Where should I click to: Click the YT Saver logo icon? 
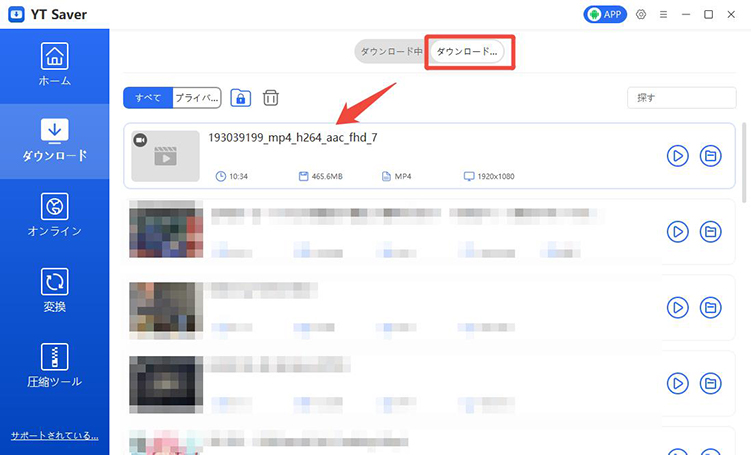tap(16, 14)
